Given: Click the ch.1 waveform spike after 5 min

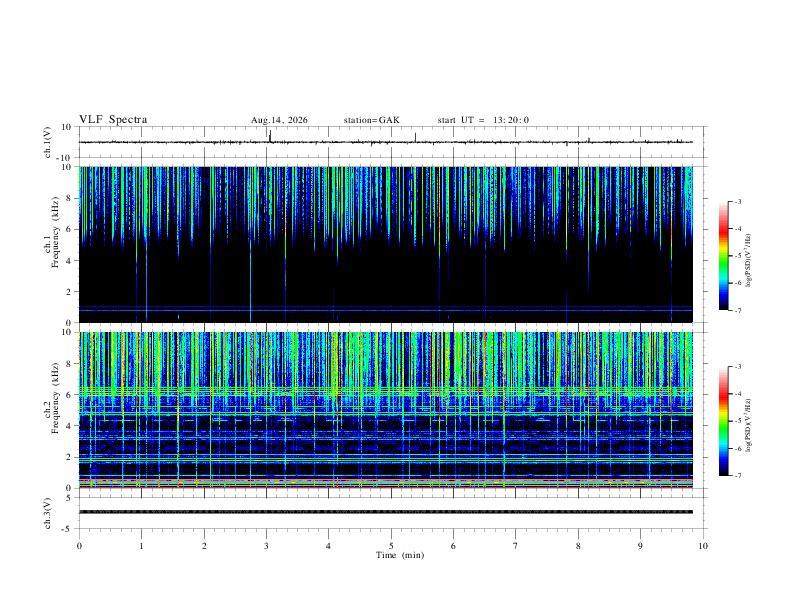Looking at the screenshot, I should 415,137.
